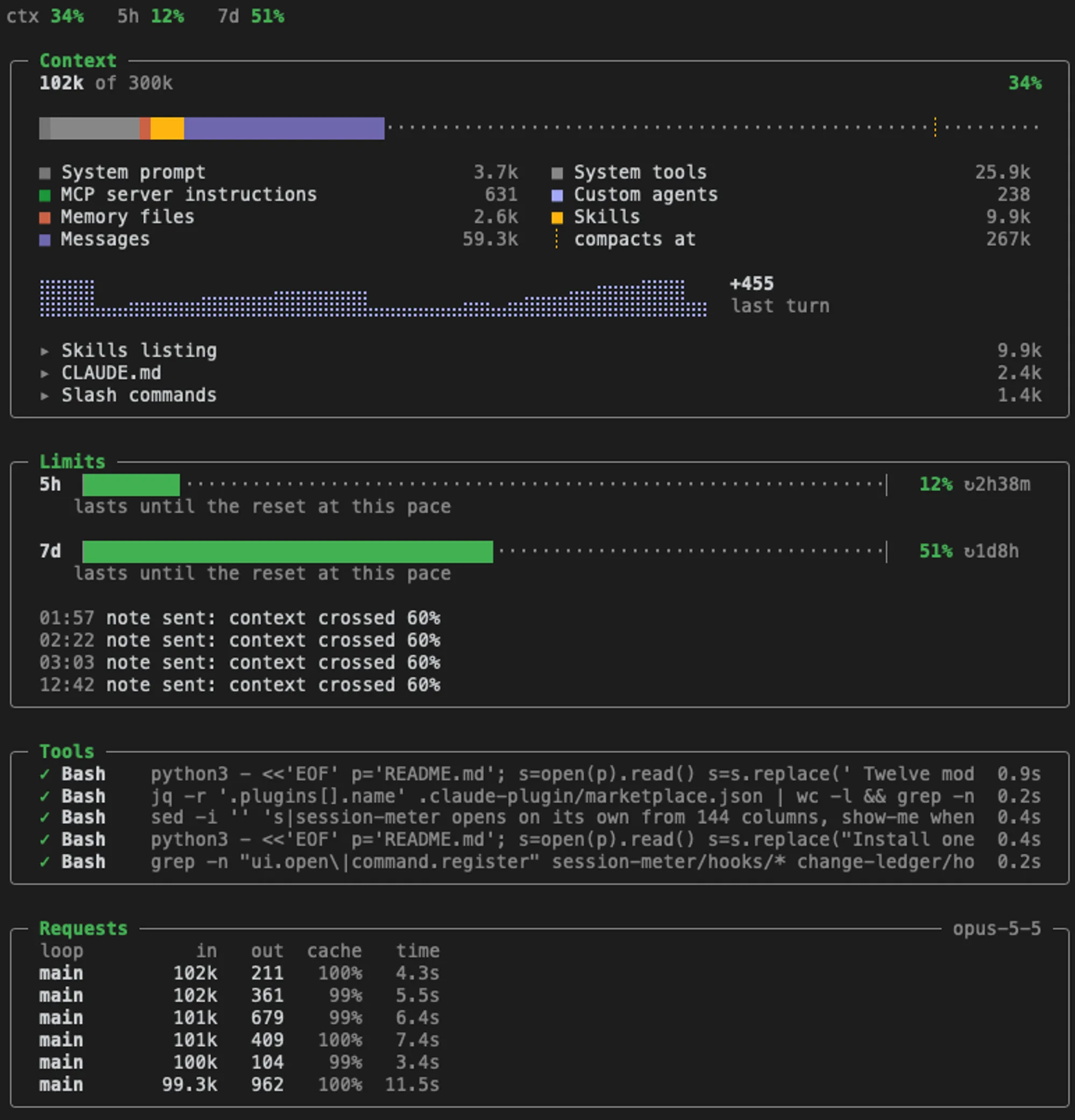Click the gray System tools legend square
Image resolution: width=1075 pixels, height=1120 pixels.
pyautogui.click(x=557, y=173)
